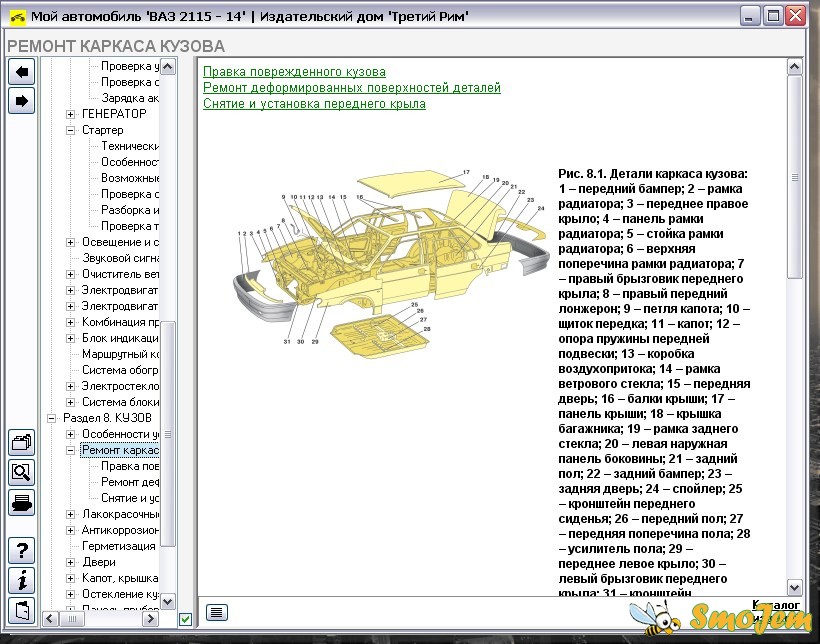This screenshot has height=644, width=820.
Task: Collapse the Стартер tree node
Action: [x=71, y=130]
